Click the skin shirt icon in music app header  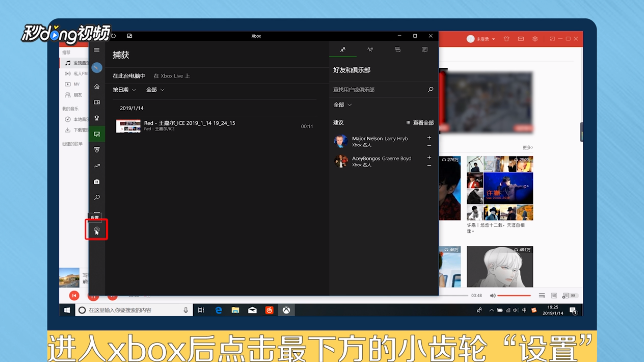506,39
